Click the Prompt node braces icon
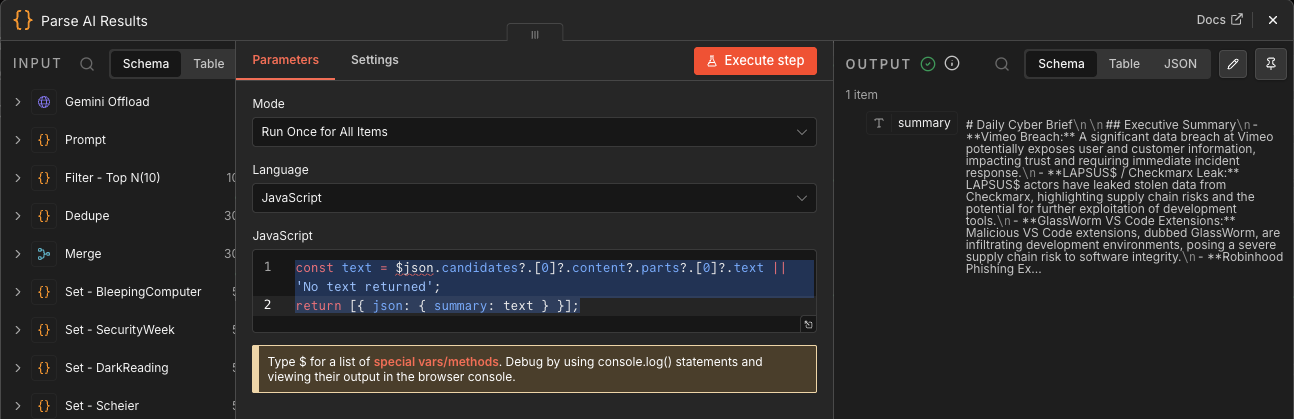Screen dimensions: 1294x419 pyautogui.click(x=43, y=140)
